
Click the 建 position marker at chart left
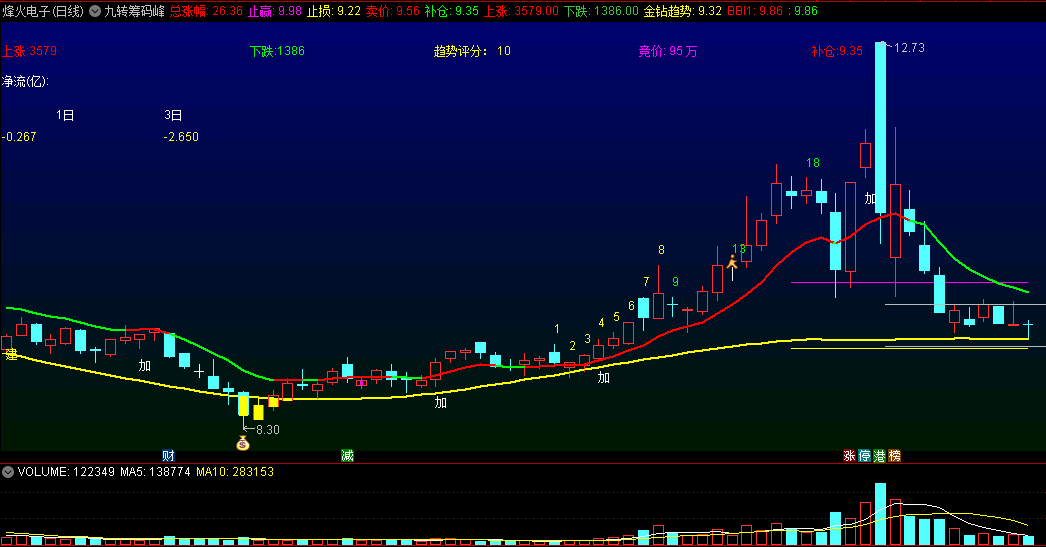[x=11, y=354]
